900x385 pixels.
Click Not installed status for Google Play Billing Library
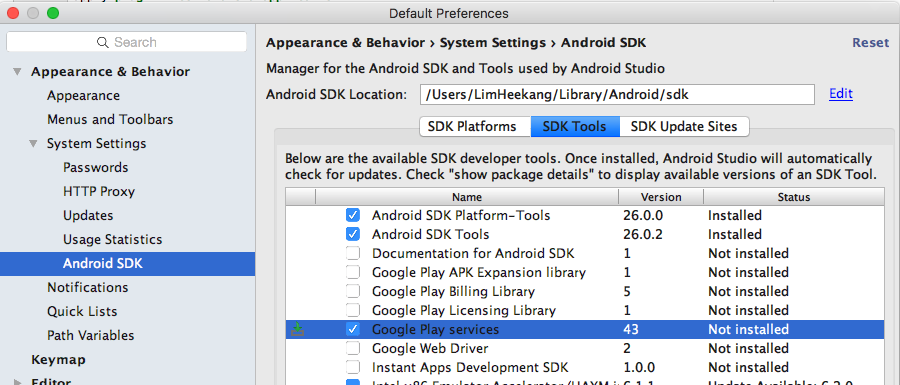[x=748, y=291]
